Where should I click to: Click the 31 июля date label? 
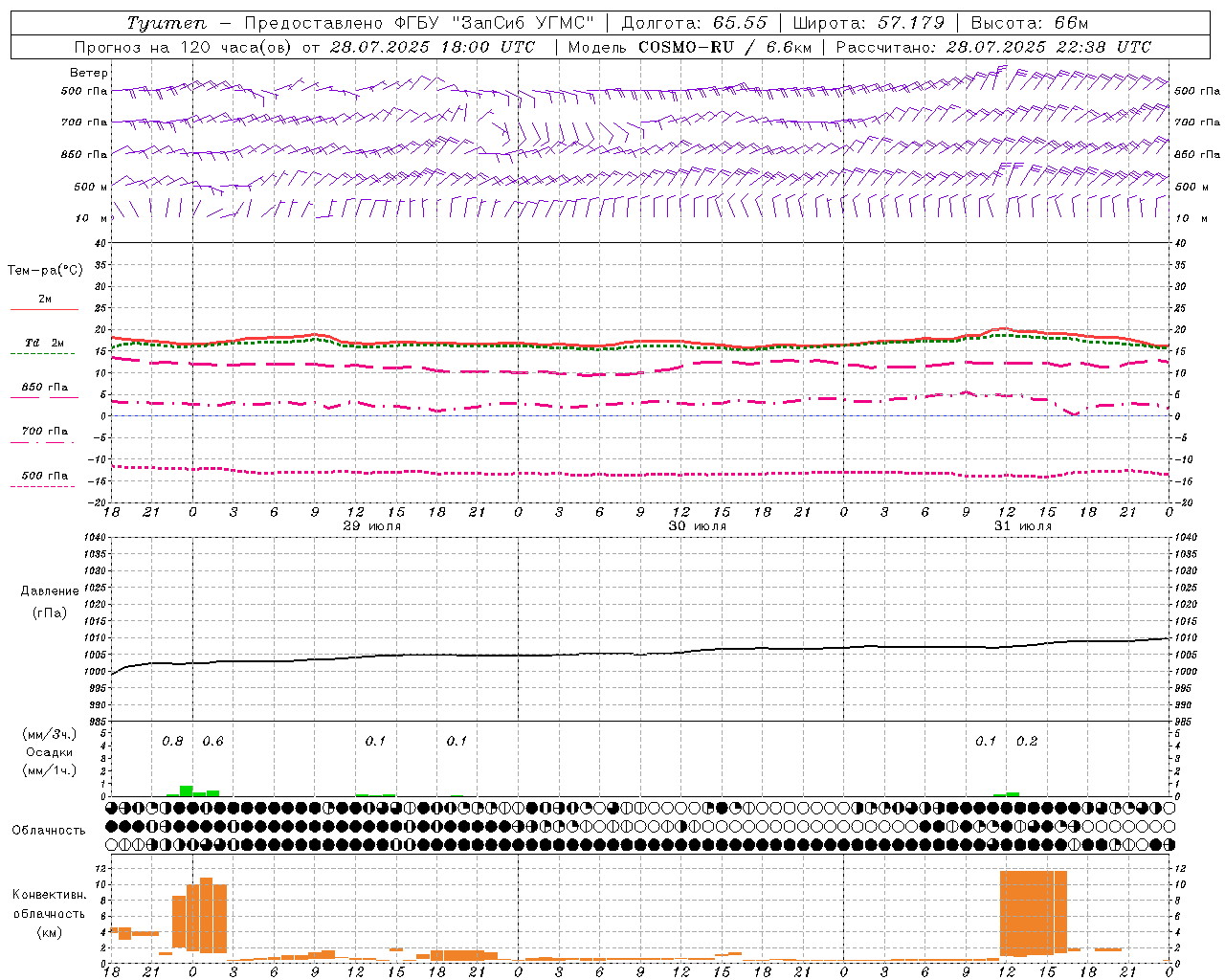click(1022, 526)
